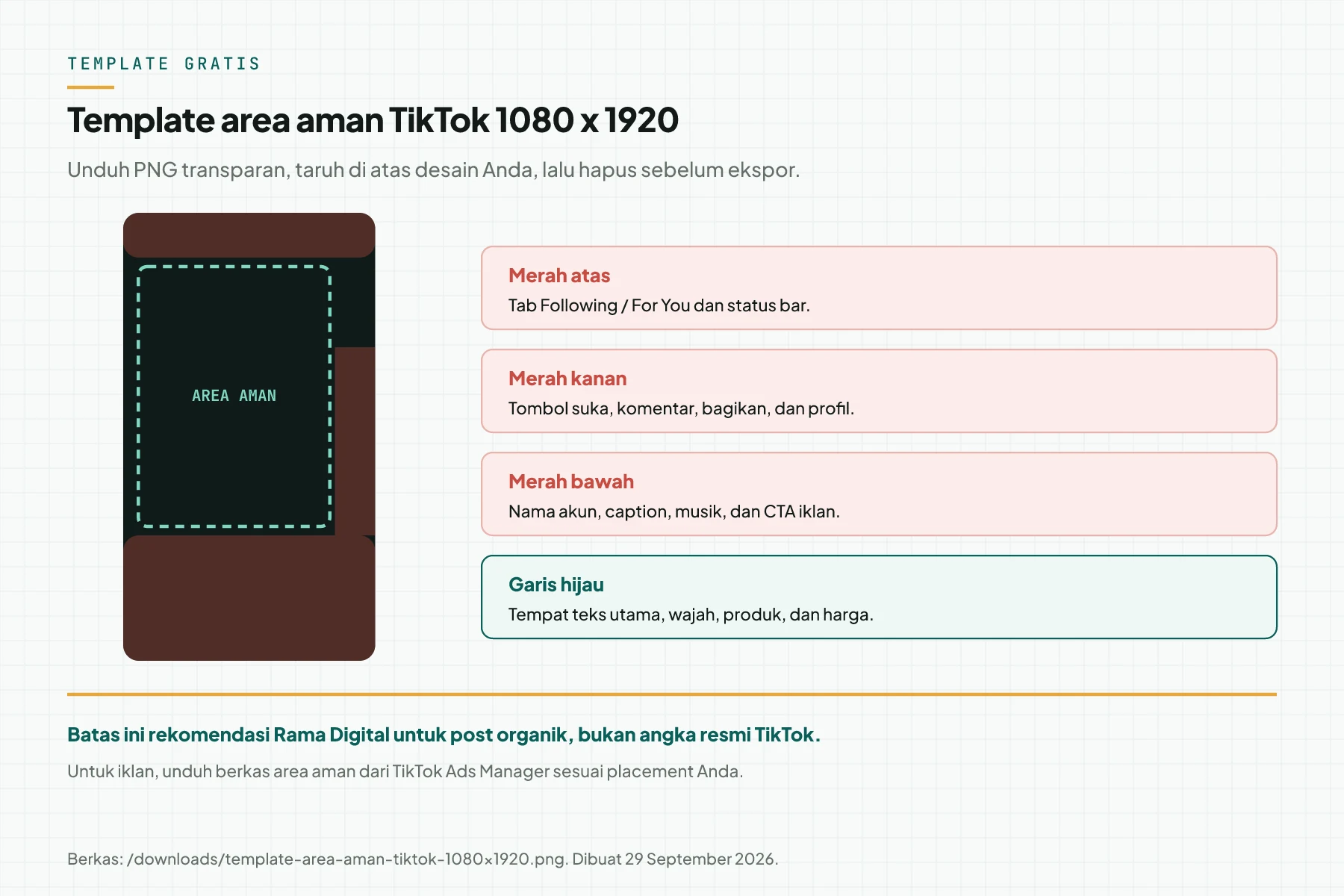Click the TEMPLATE GRATIS label

coord(164,63)
